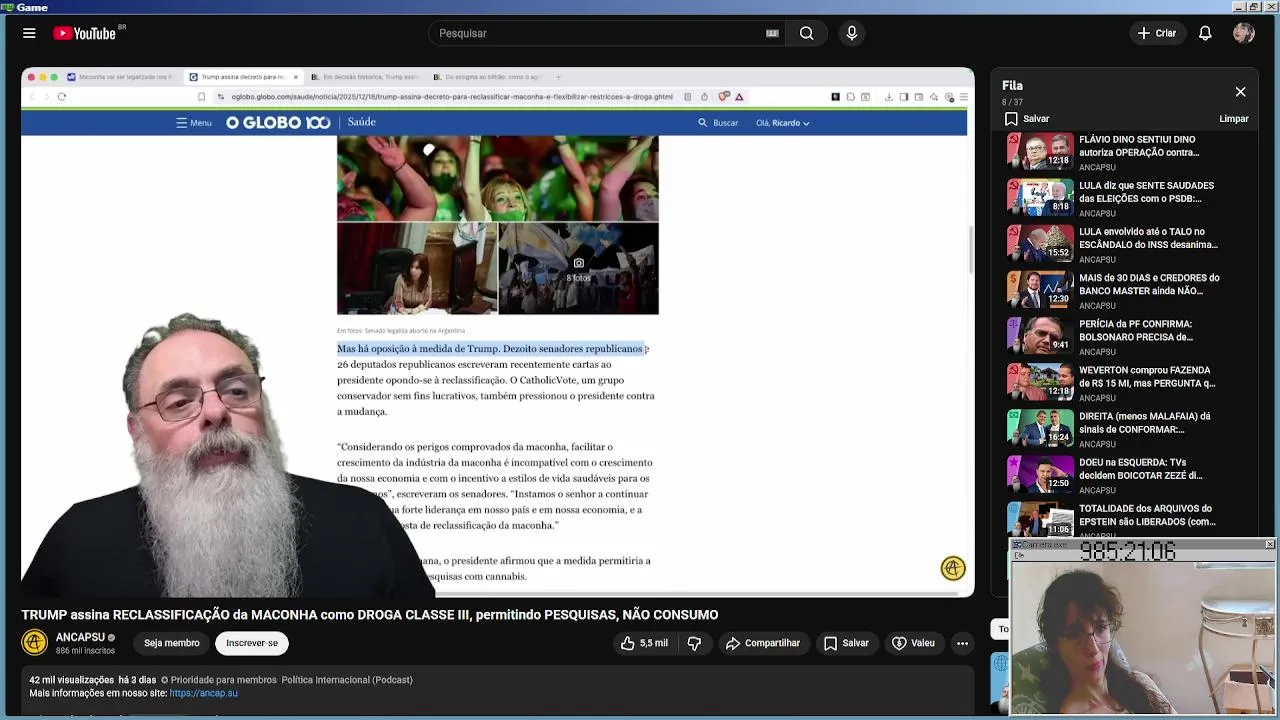
Task: Dislike the video
Action: pos(694,643)
